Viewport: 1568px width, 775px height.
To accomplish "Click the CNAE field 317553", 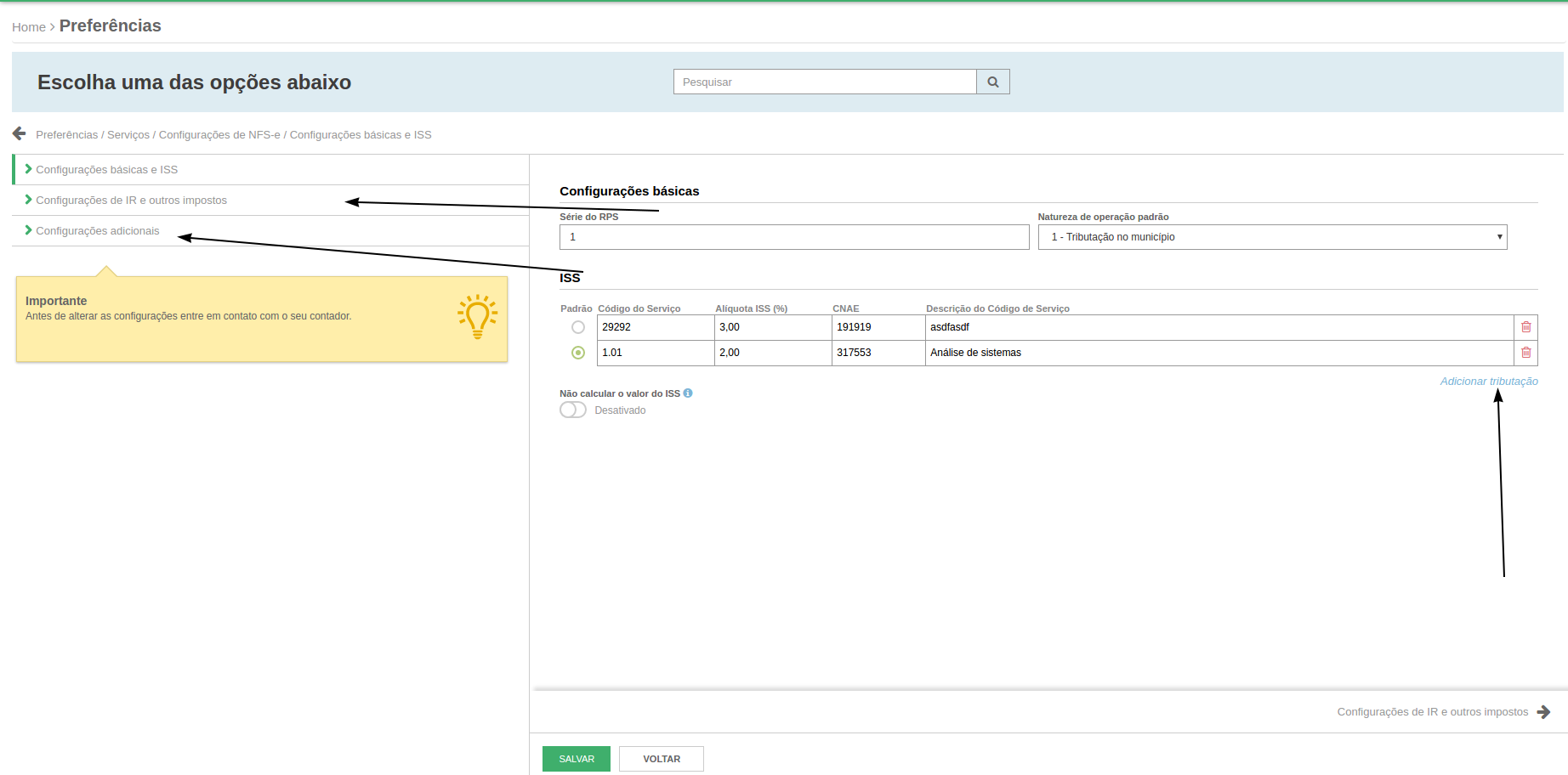I will coord(878,353).
